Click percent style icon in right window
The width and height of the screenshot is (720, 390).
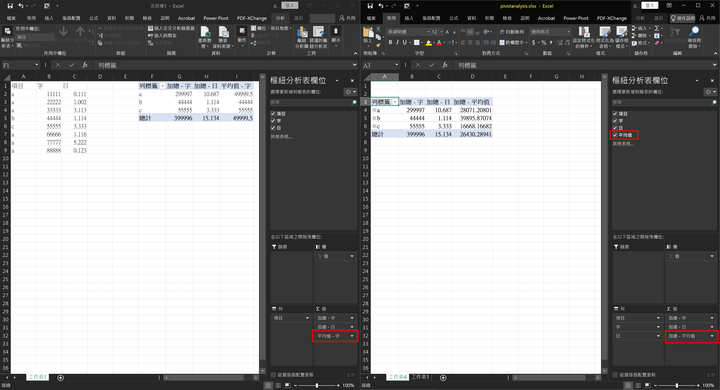(544, 43)
